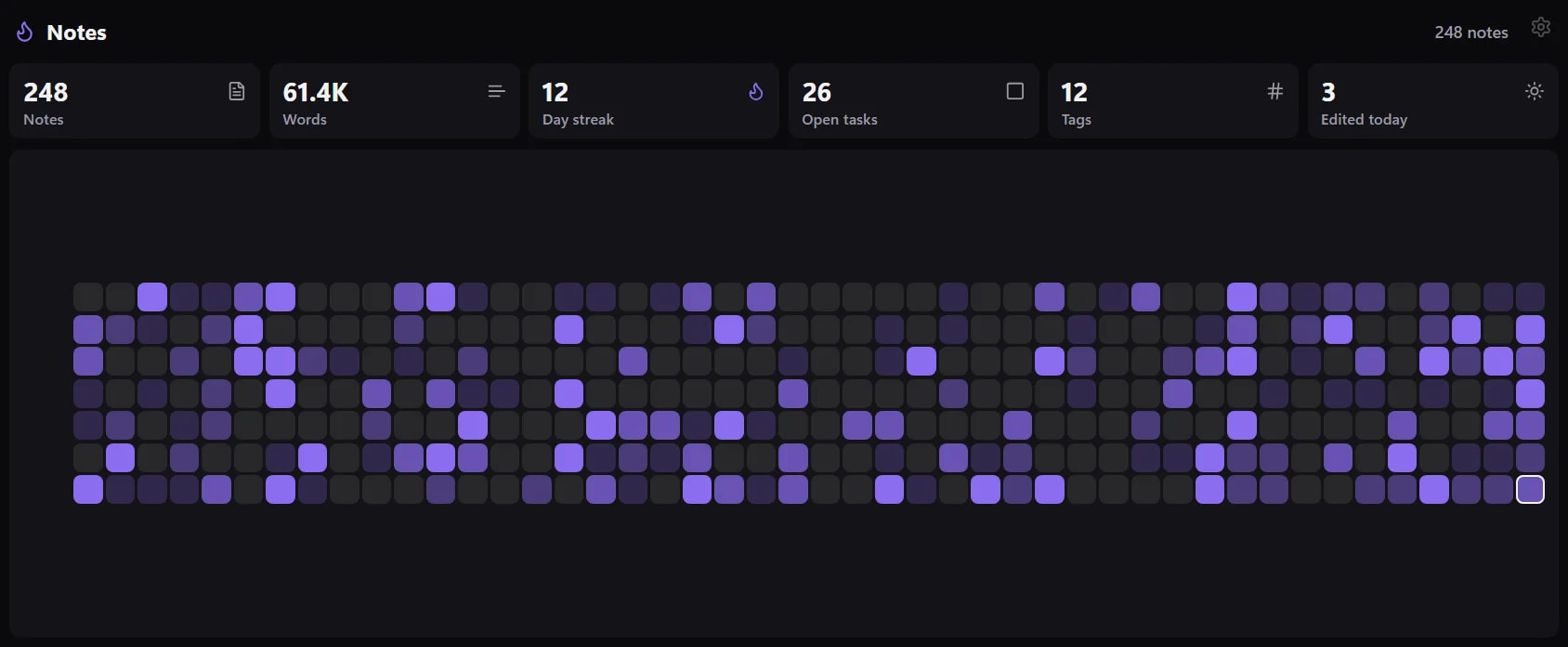
Task: Click the flame icon in the Day streak card
Action: pyautogui.click(x=756, y=91)
